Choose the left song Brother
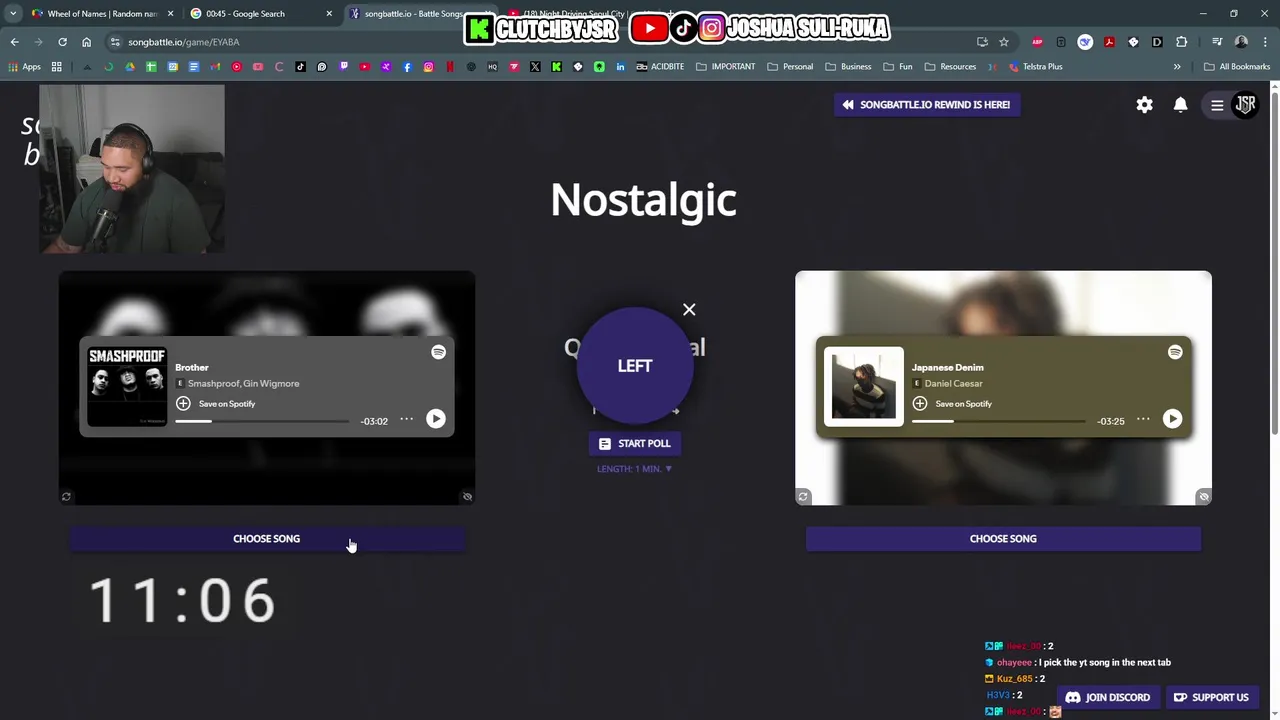This screenshot has height=720, width=1280. point(267,539)
